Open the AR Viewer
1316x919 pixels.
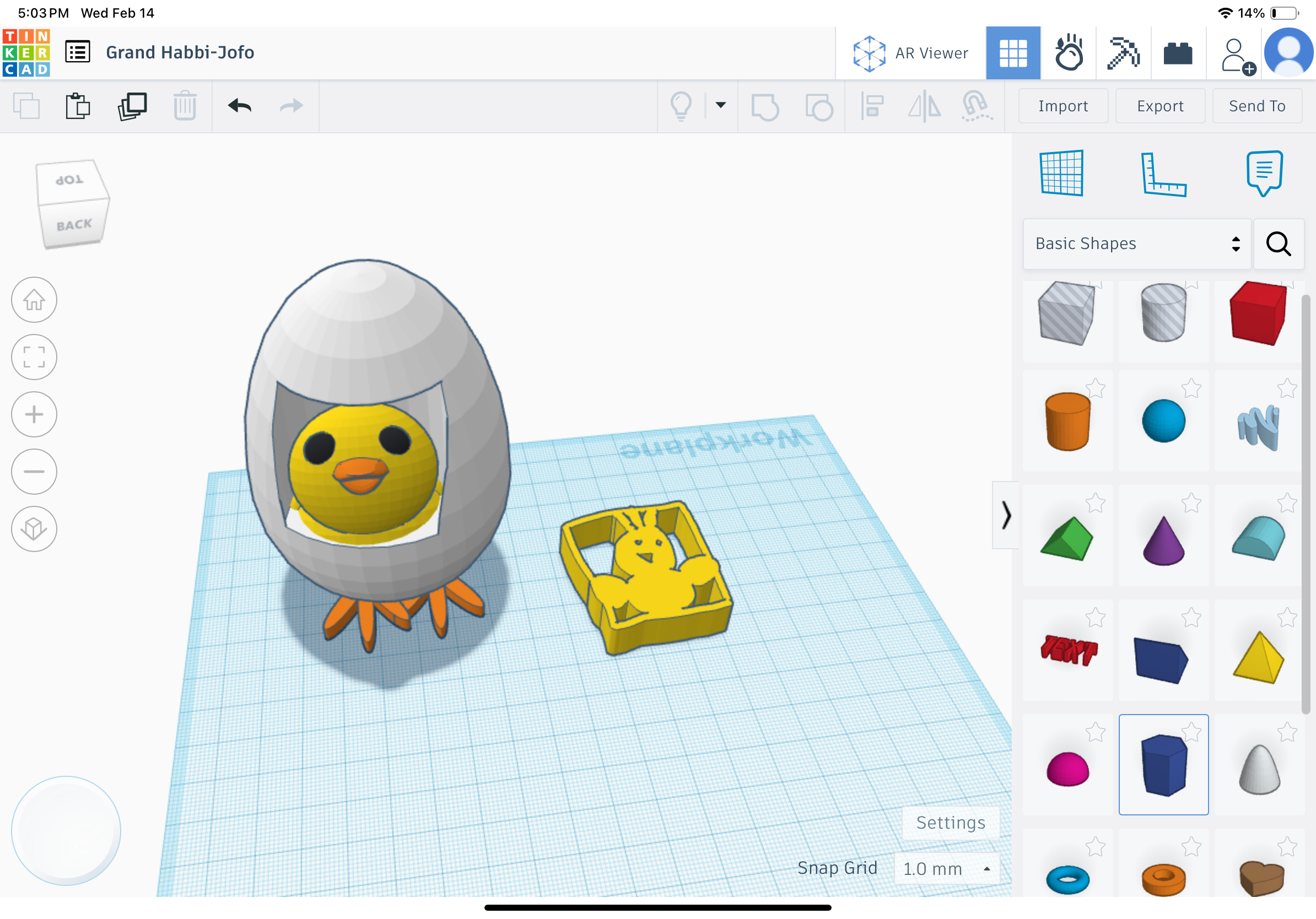tap(910, 53)
